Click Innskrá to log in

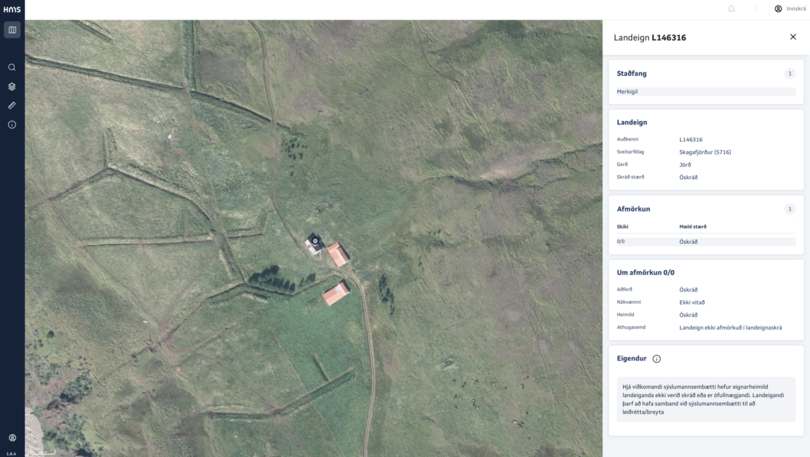point(796,9)
